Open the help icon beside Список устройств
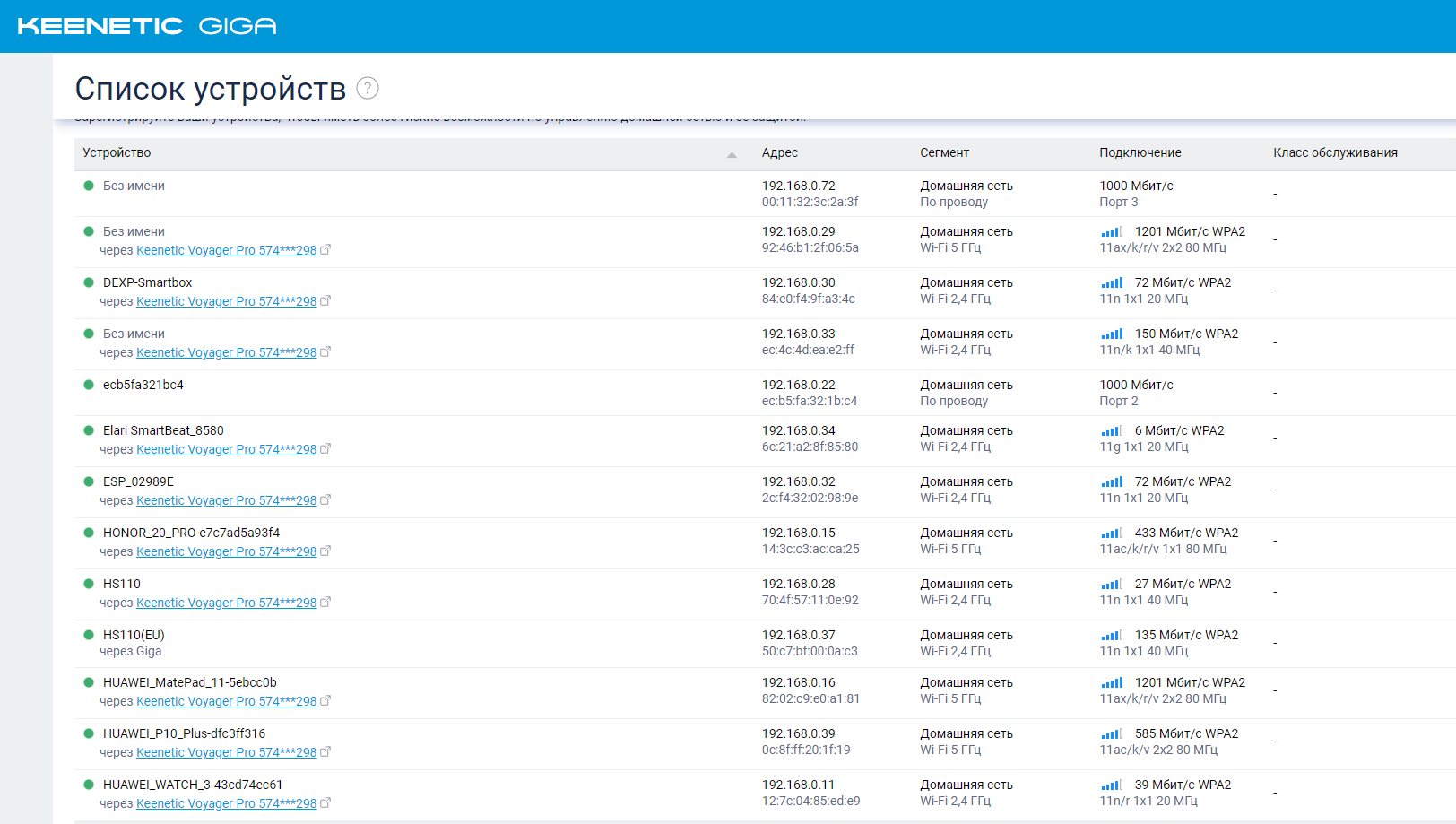The image size is (1456, 824). 368,88
